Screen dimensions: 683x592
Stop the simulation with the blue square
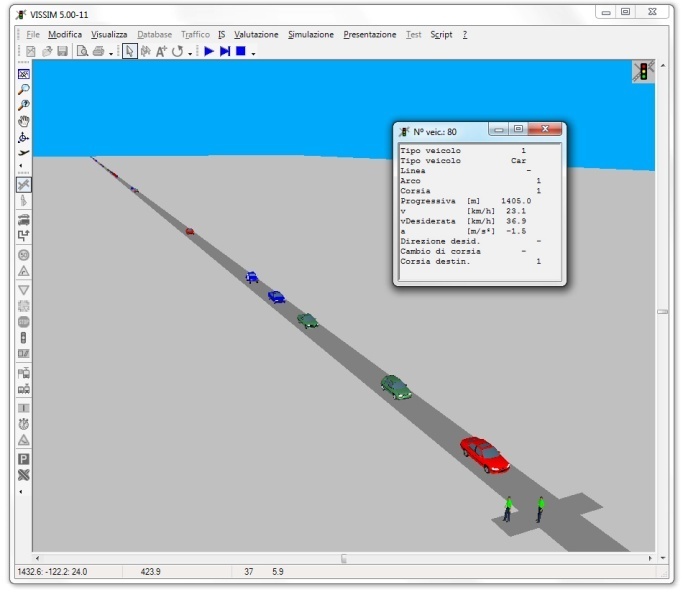point(240,51)
